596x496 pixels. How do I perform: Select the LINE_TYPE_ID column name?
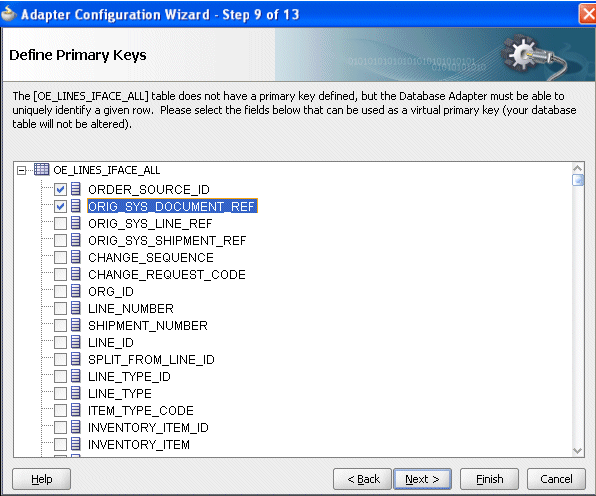129,377
